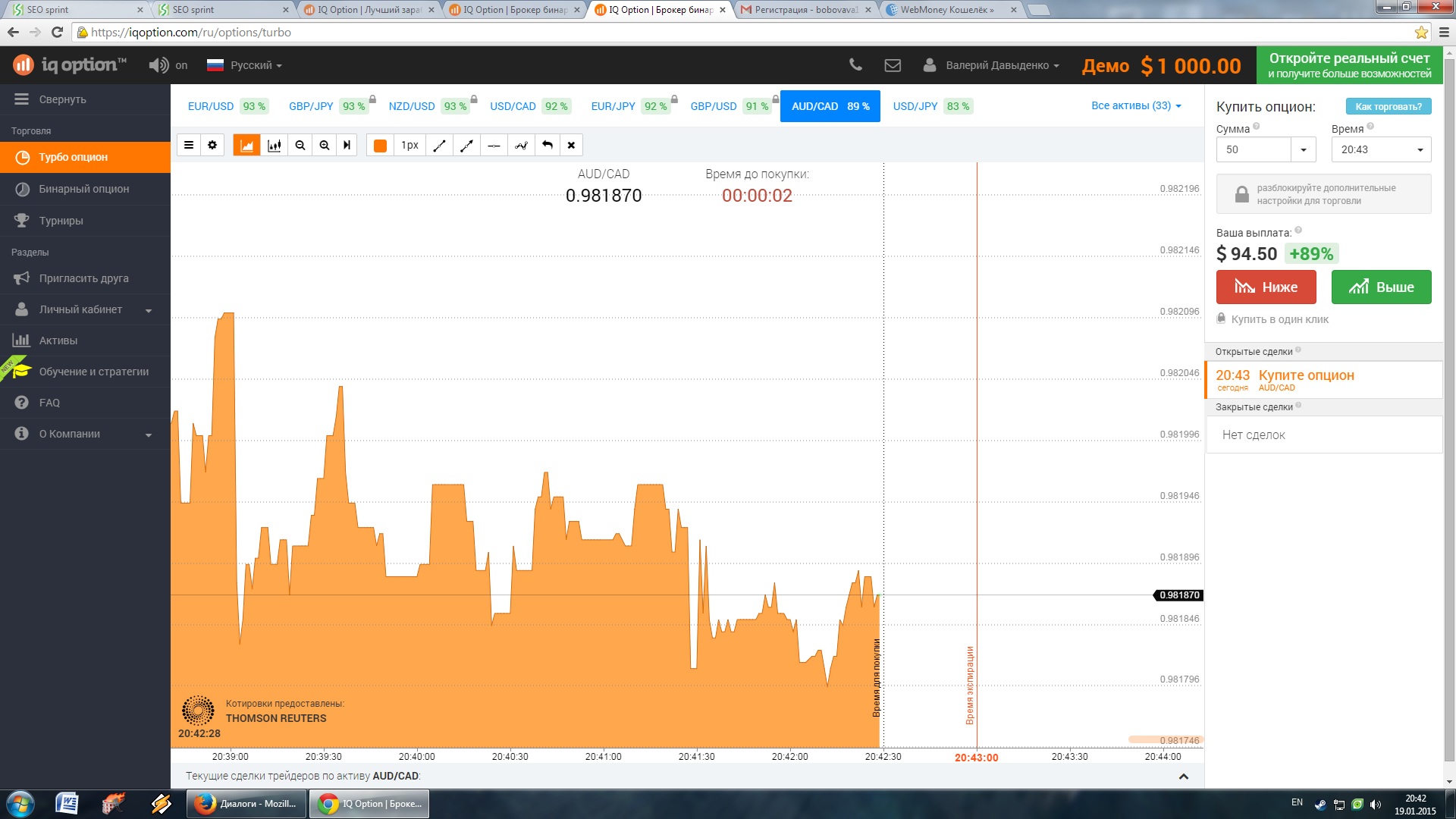
Task: Select the area chart type icon
Action: point(246,146)
